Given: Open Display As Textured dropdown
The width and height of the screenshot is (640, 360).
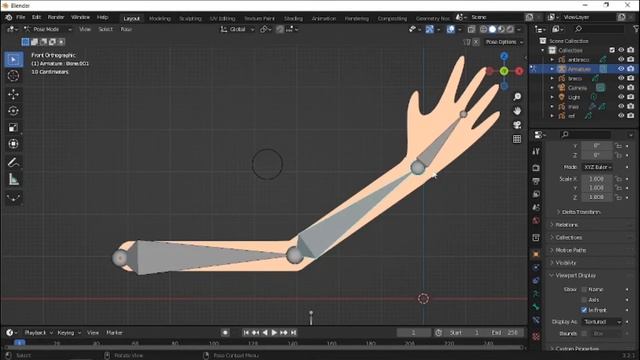Looking at the screenshot, I should click(602, 322).
